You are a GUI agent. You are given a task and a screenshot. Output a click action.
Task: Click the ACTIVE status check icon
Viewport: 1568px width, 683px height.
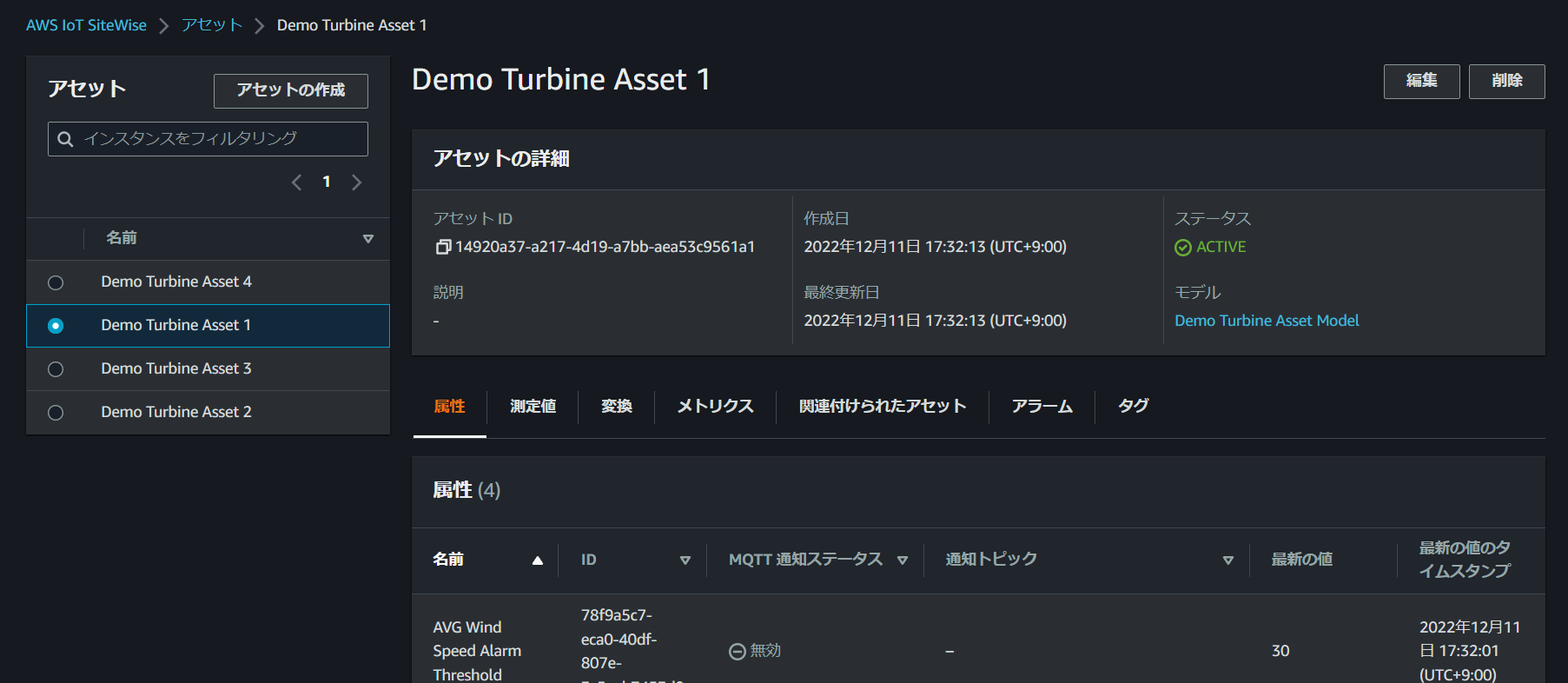coord(1182,248)
